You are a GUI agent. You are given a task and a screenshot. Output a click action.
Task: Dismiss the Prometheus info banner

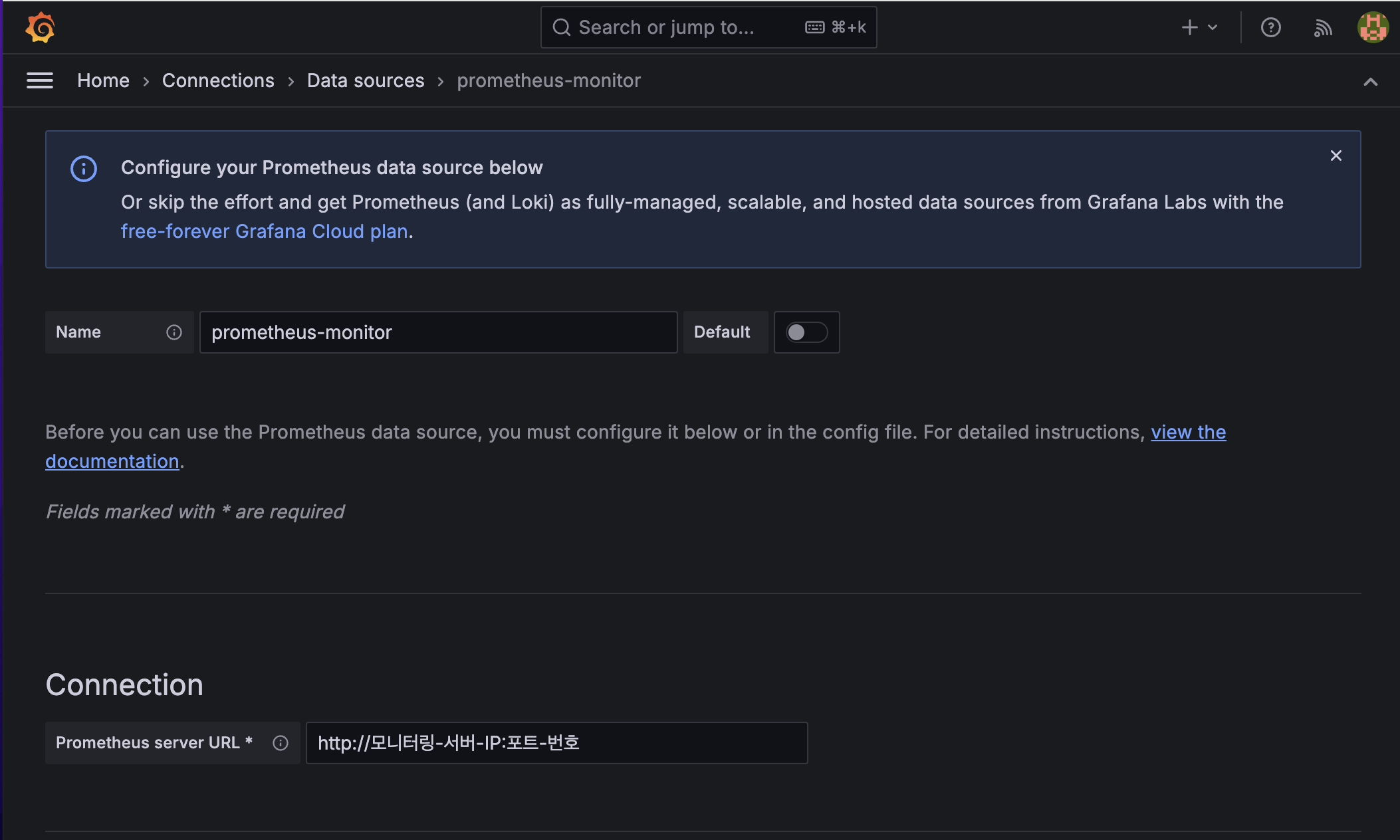pyautogui.click(x=1336, y=156)
